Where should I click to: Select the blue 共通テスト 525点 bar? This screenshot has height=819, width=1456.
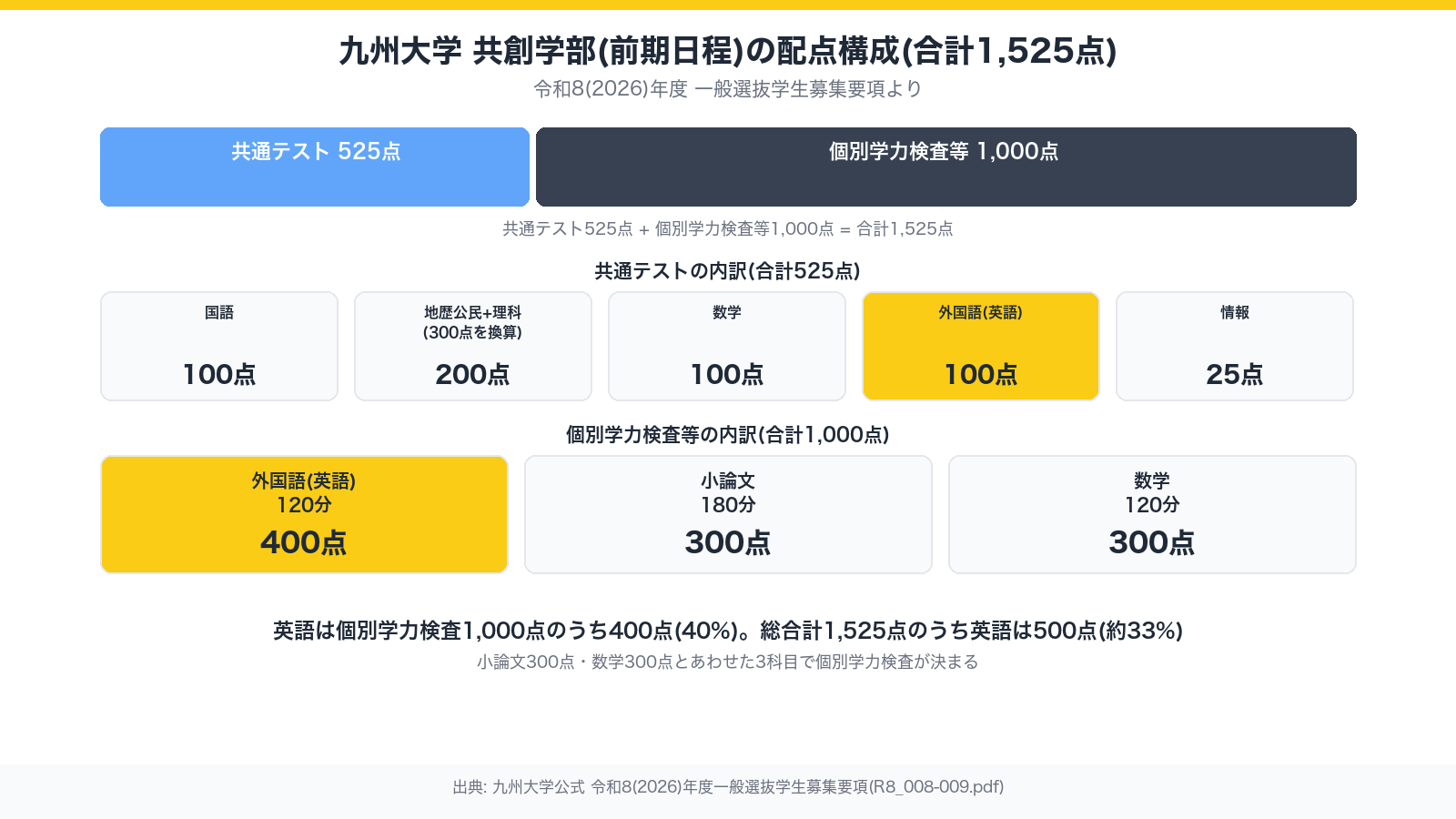click(315, 167)
